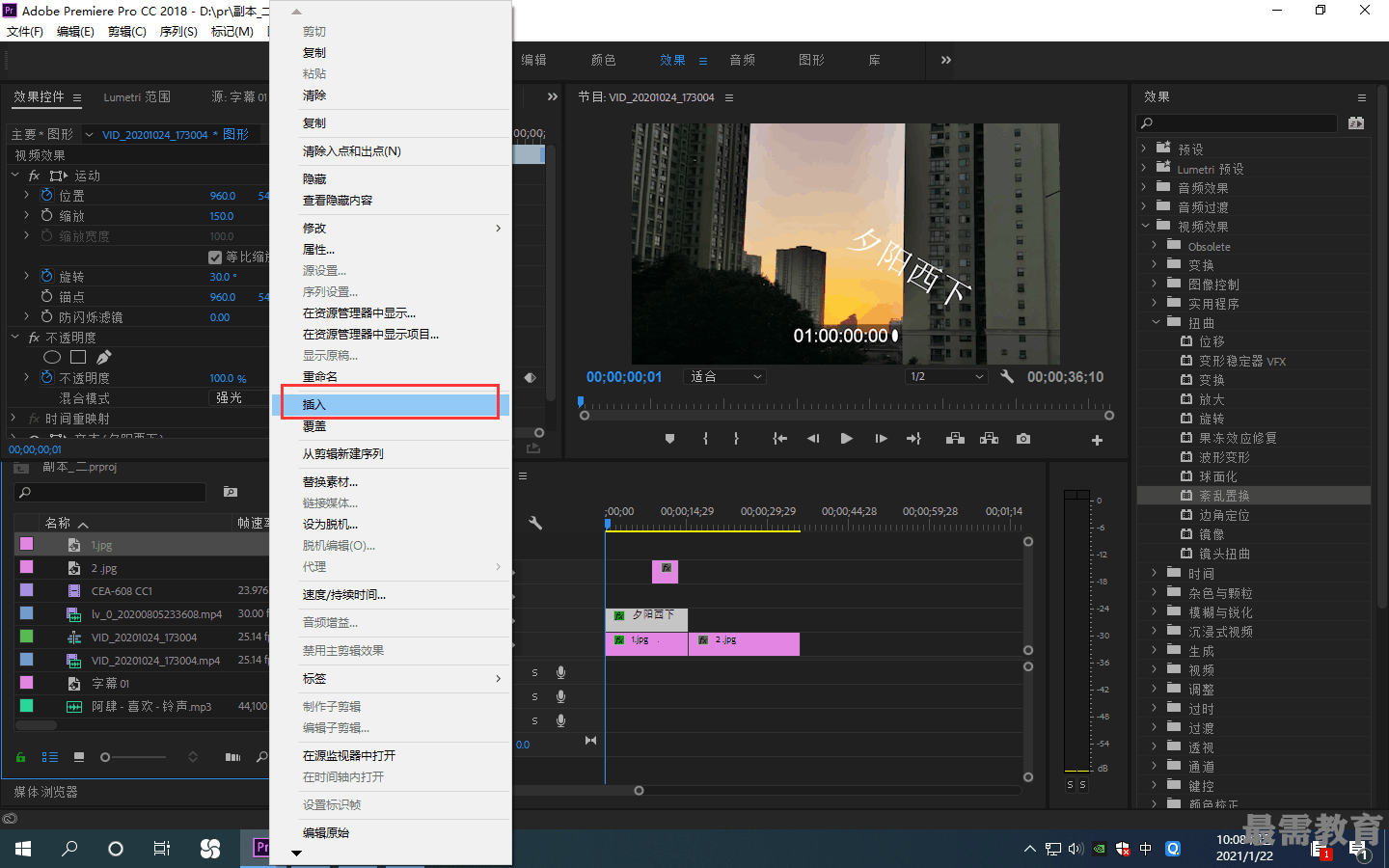
Task: Step back one frame
Action: 813,439
